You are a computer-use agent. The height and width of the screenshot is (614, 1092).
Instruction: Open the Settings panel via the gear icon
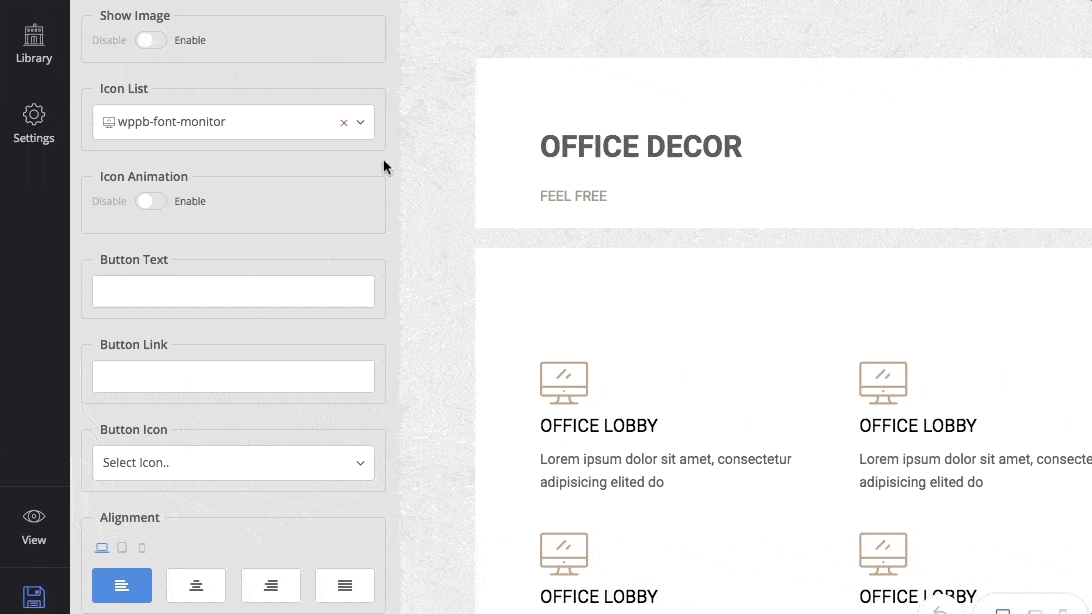coord(34,116)
